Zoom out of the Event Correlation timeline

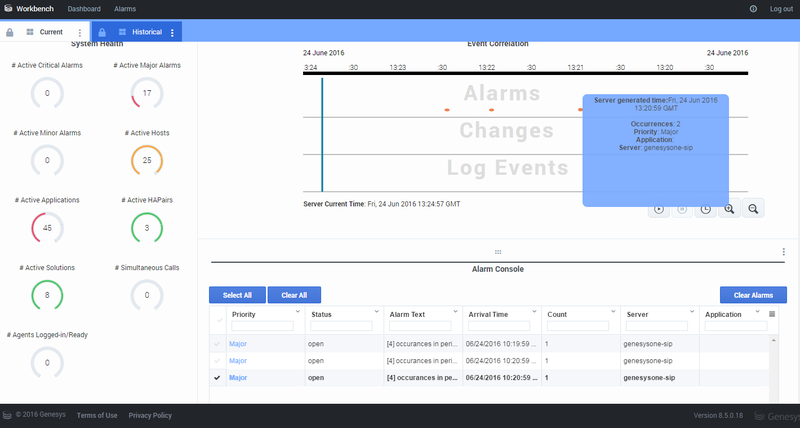point(753,208)
